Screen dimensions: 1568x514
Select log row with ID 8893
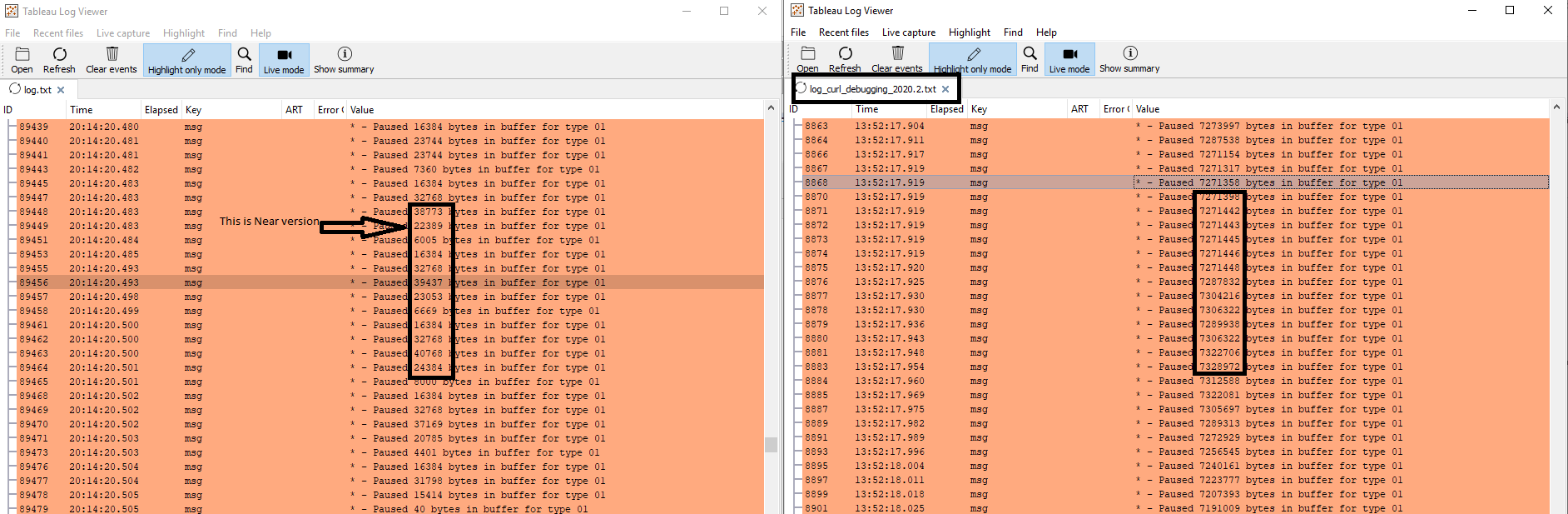coord(1175,452)
